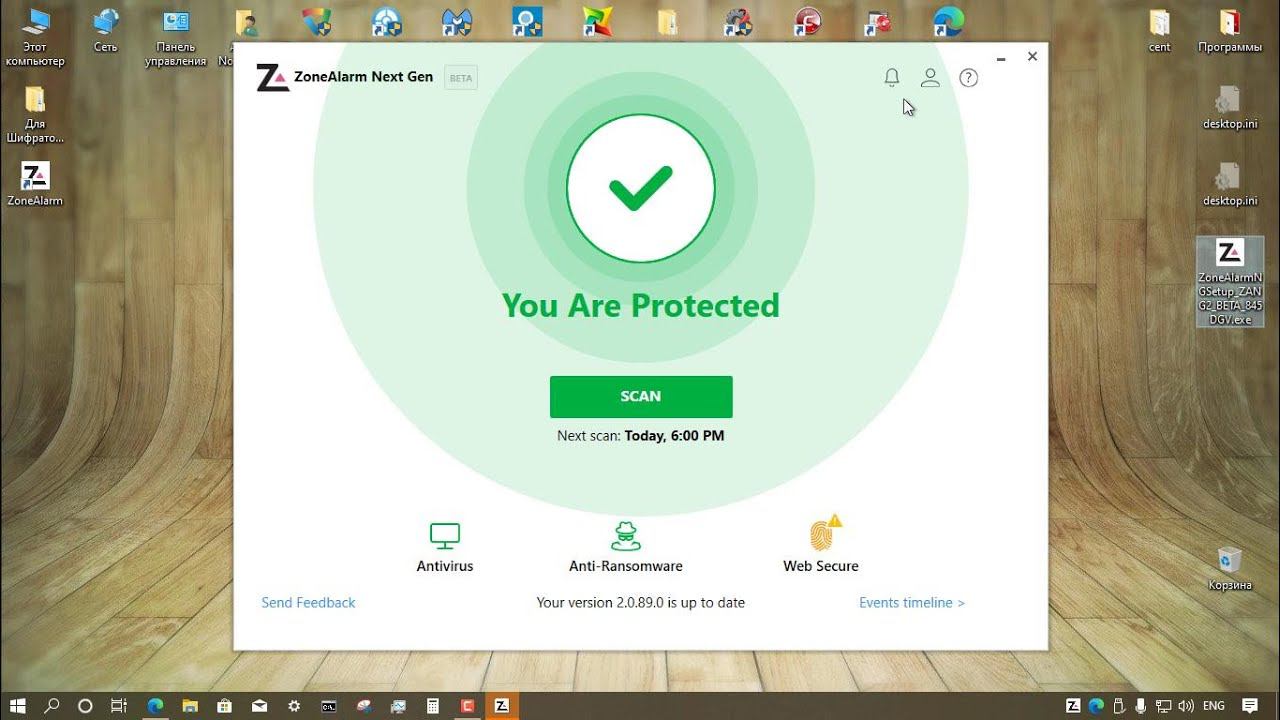Open the Anti-Ransomware module
The height and width of the screenshot is (720, 1280).
[x=626, y=547]
